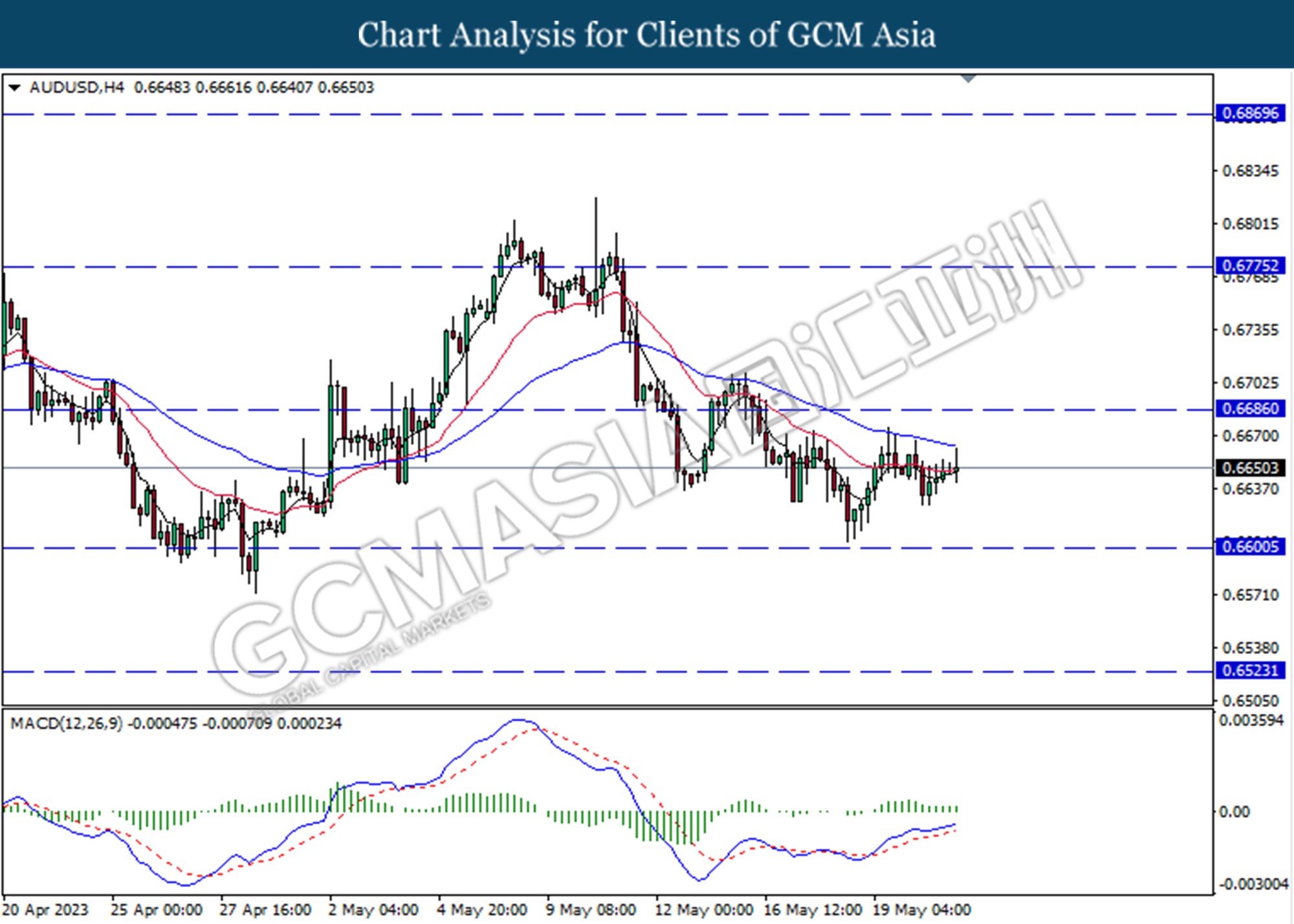The width and height of the screenshot is (1294, 924).
Task: Select the 0.68015 price axis value
Action: [1250, 225]
